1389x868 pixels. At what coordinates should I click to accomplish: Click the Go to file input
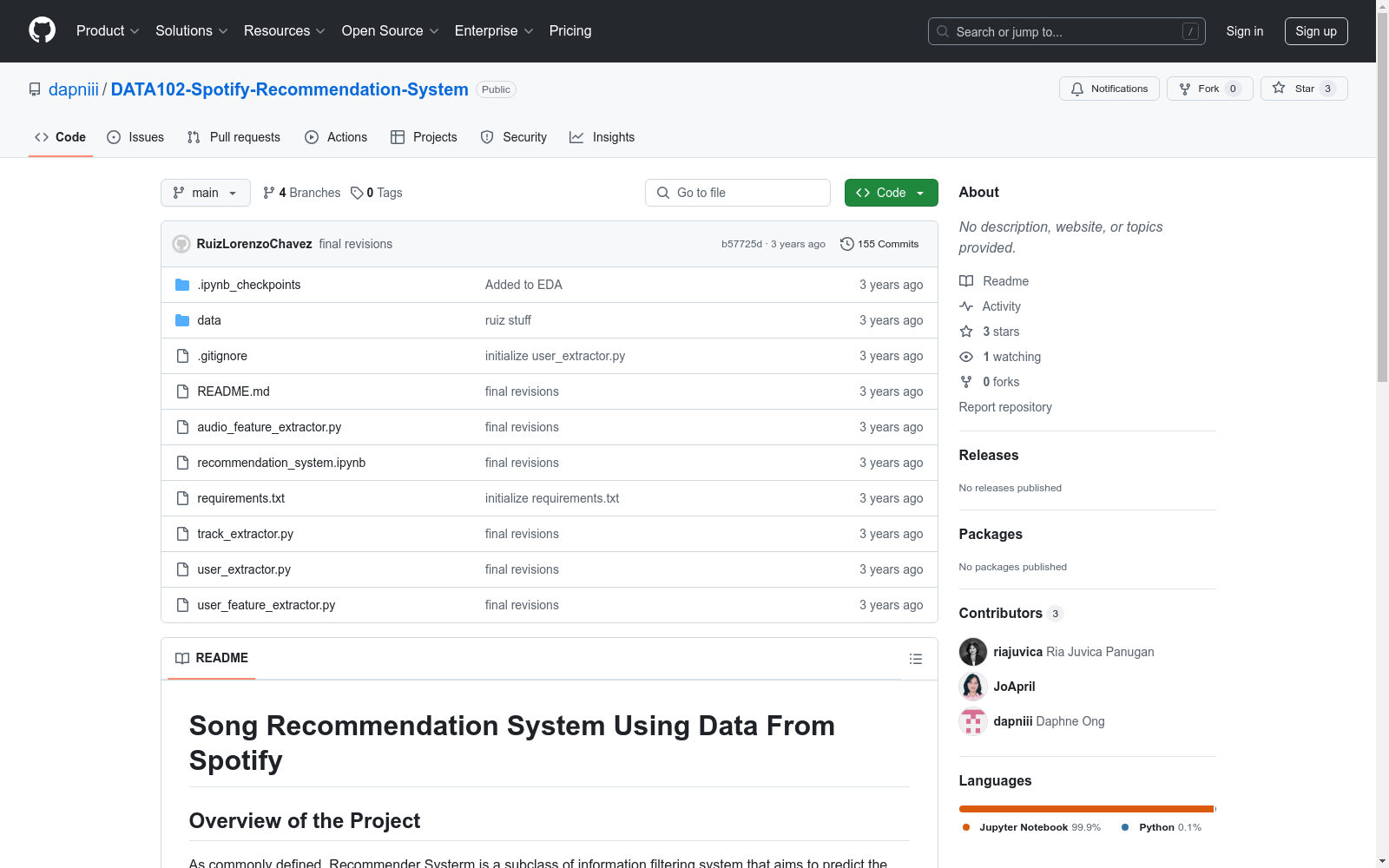point(738,193)
